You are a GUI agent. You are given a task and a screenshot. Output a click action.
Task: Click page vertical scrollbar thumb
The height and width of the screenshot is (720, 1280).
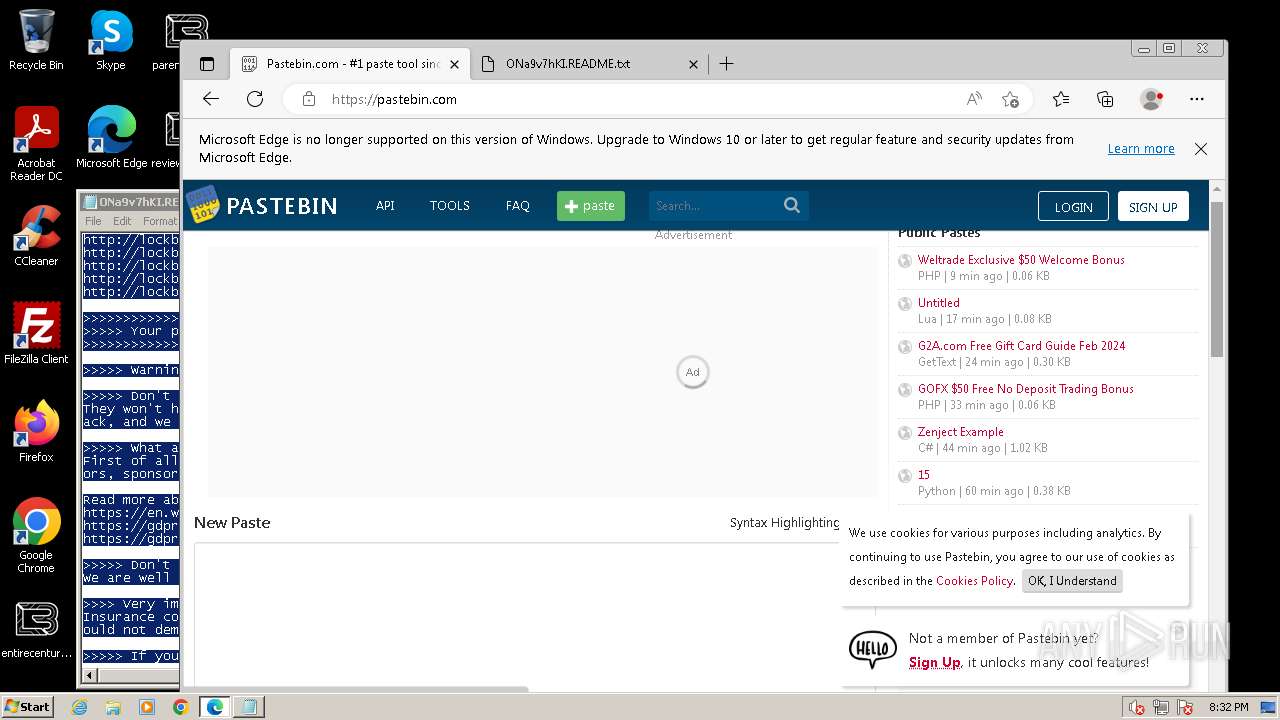(1217, 279)
